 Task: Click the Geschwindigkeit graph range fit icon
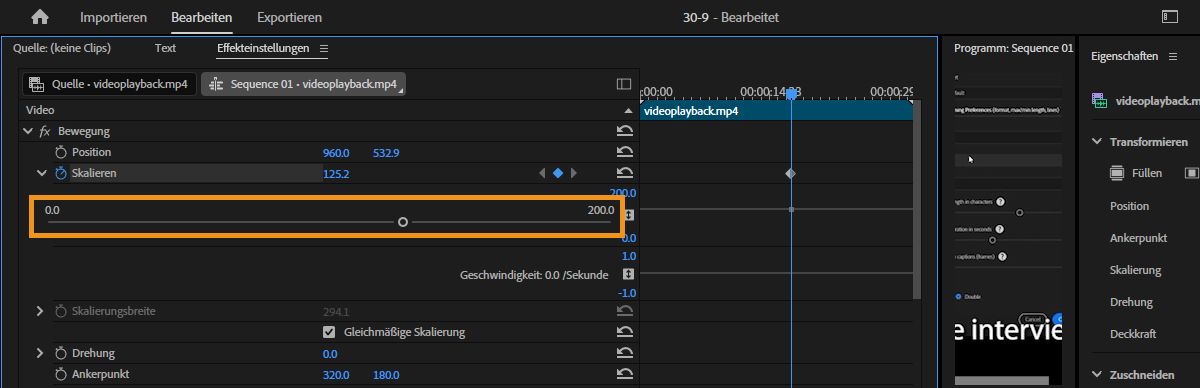coord(629,274)
